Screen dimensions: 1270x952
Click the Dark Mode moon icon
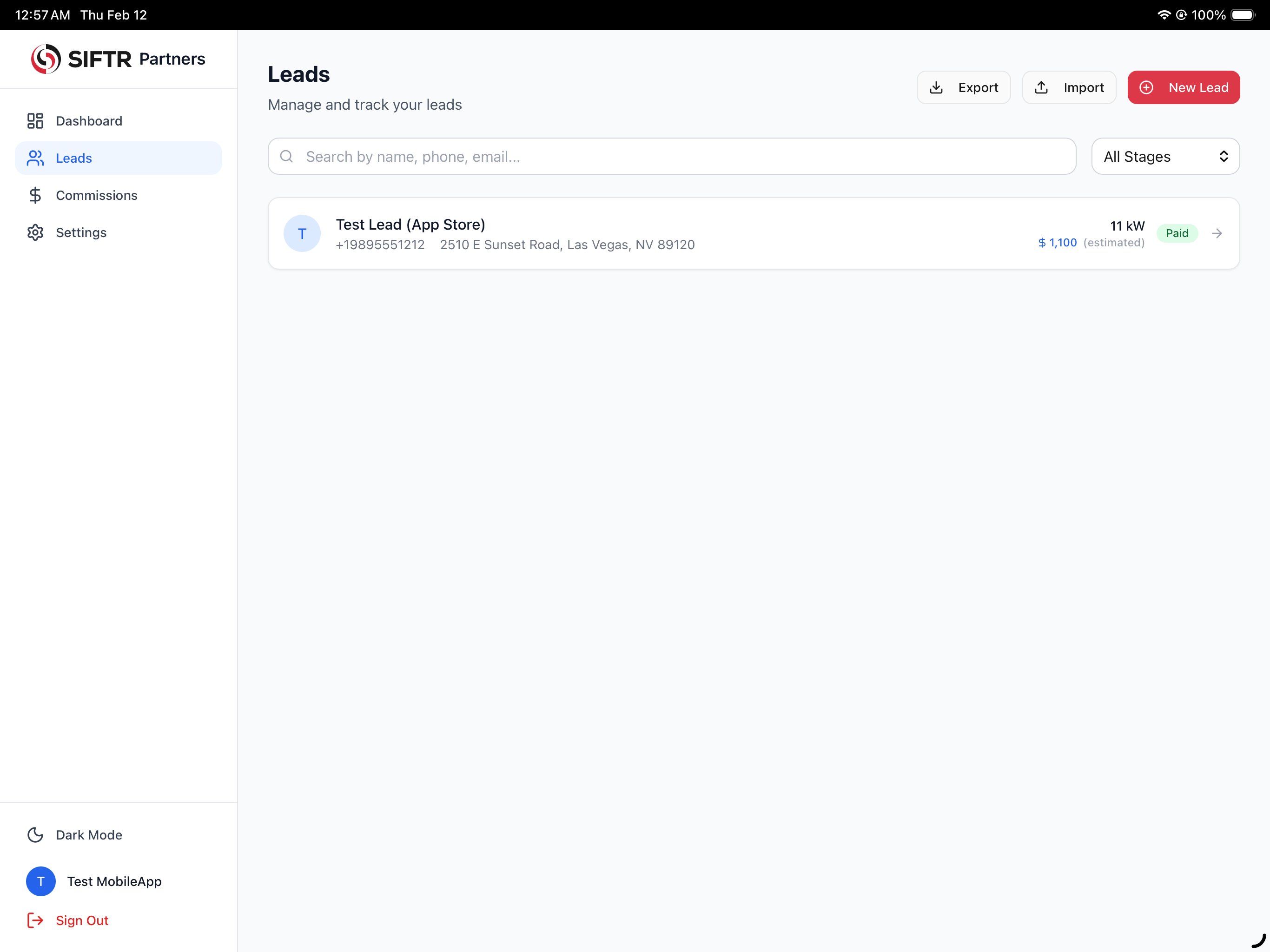[x=35, y=834]
